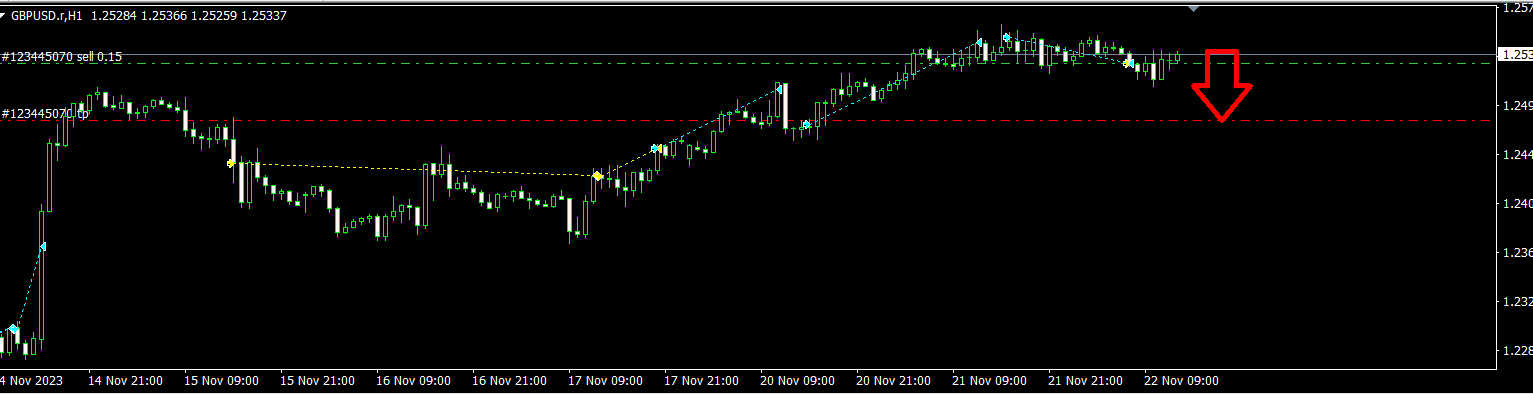Select the yellow diamond marker near 17 Nov 09:00
This screenshot has height=394, width=1533.
597,176
